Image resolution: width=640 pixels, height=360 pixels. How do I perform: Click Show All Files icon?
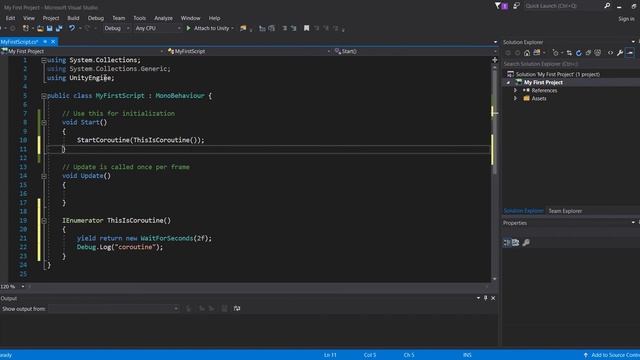point(598,53)
